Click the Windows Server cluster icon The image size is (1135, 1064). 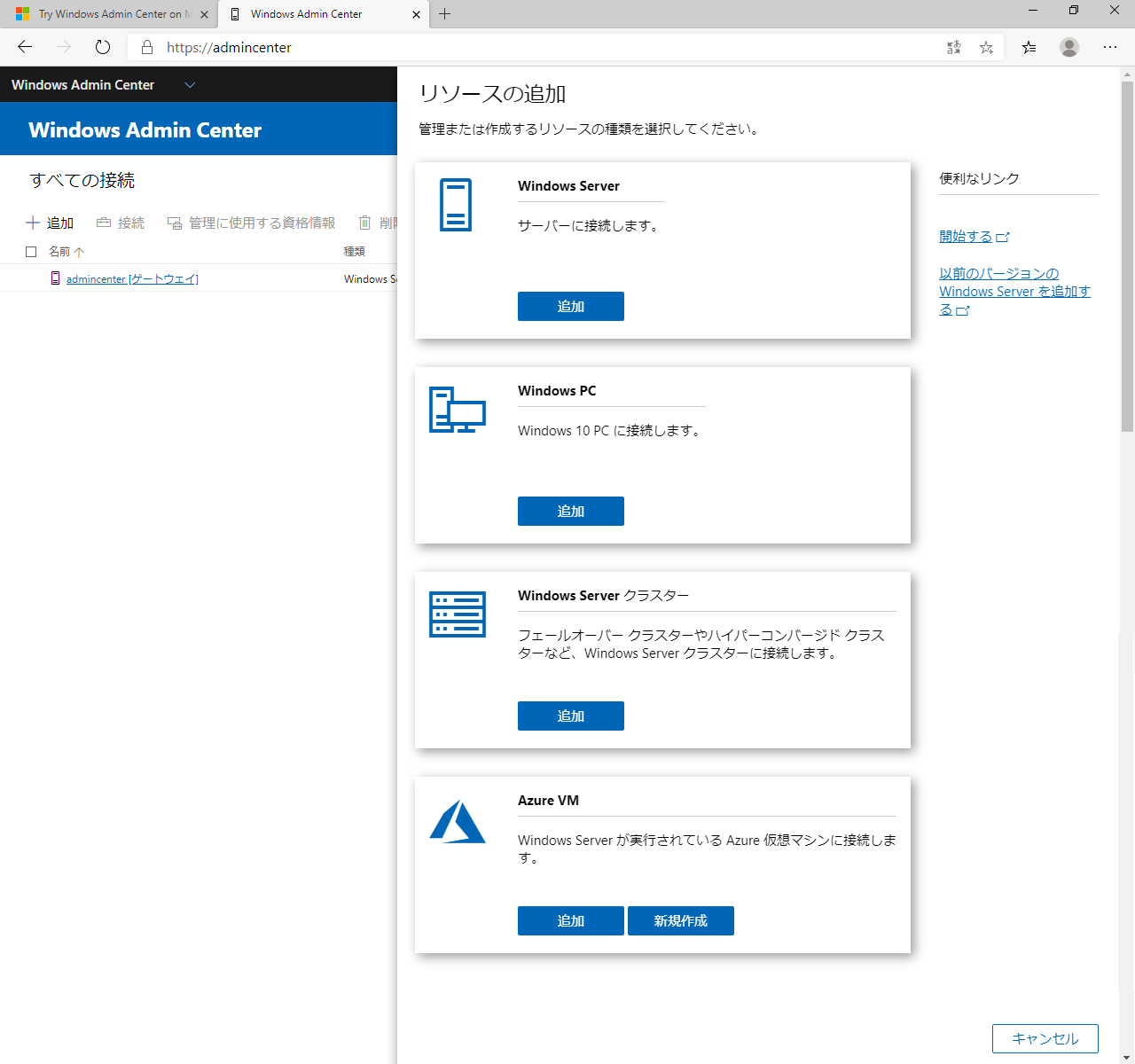(458, 614)
